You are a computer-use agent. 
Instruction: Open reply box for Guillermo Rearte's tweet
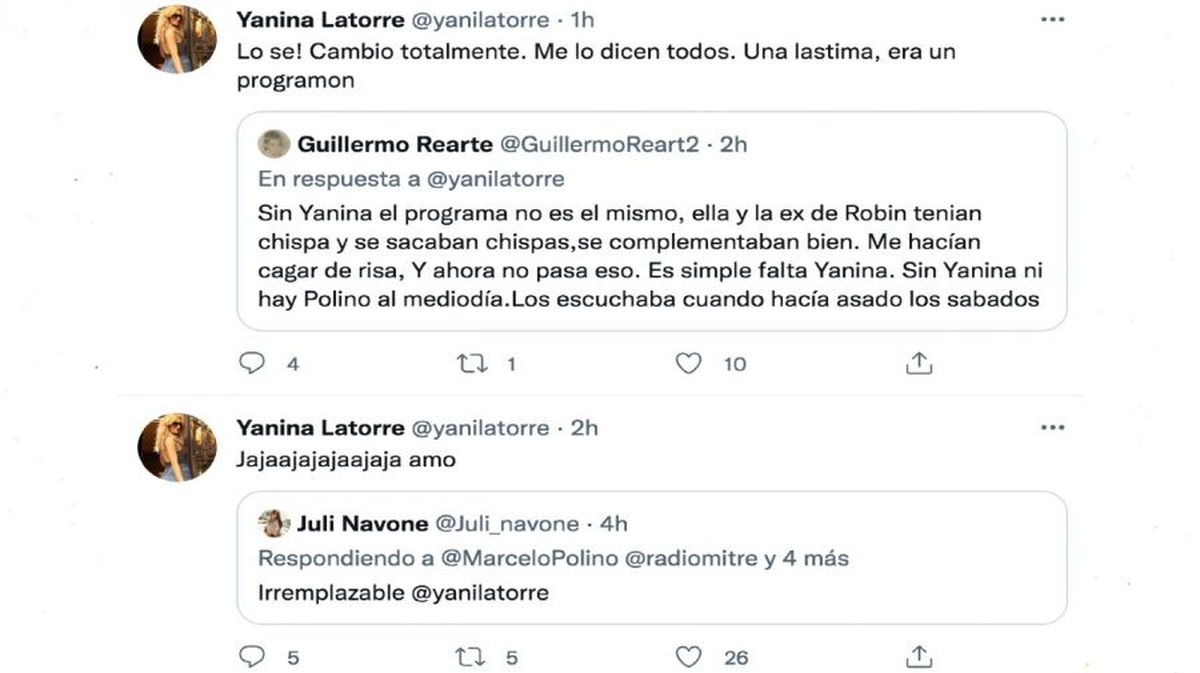252,364
